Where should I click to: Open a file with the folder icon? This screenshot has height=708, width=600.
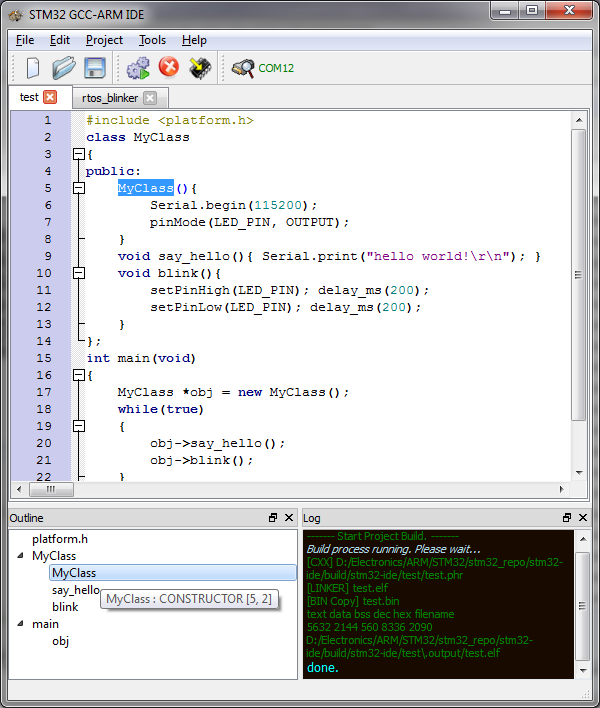pyautogui.click(x=64, y=68)
